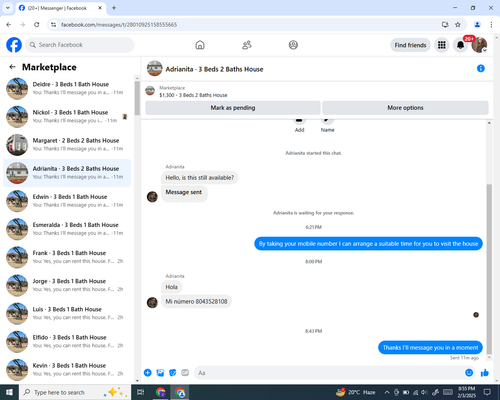The height and width of the screenshot is (400, 500).
Task: Choose a sticker icon in composer
Action: 173,373
